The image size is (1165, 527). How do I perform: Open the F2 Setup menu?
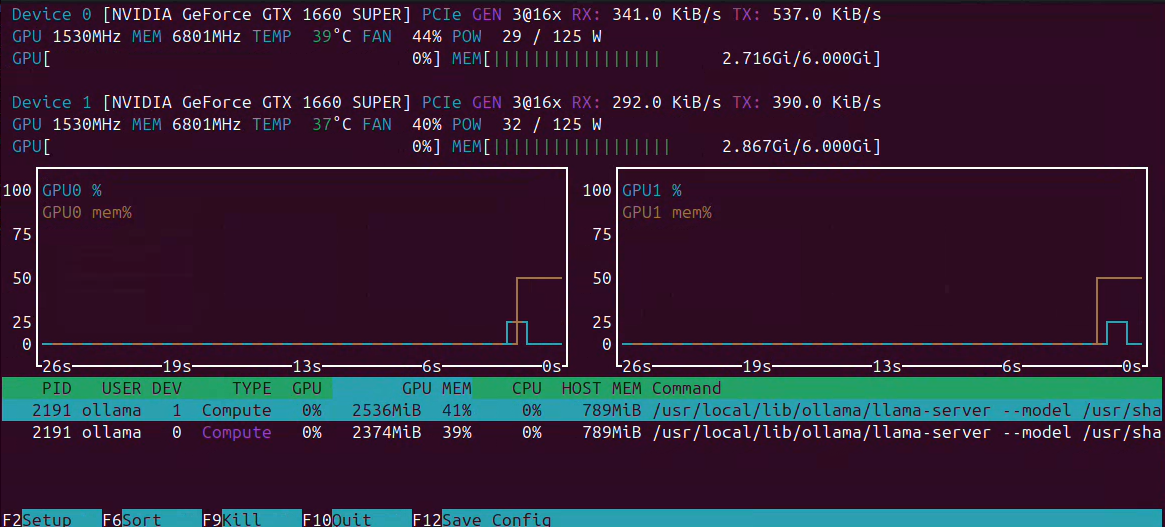pos(51,519)
